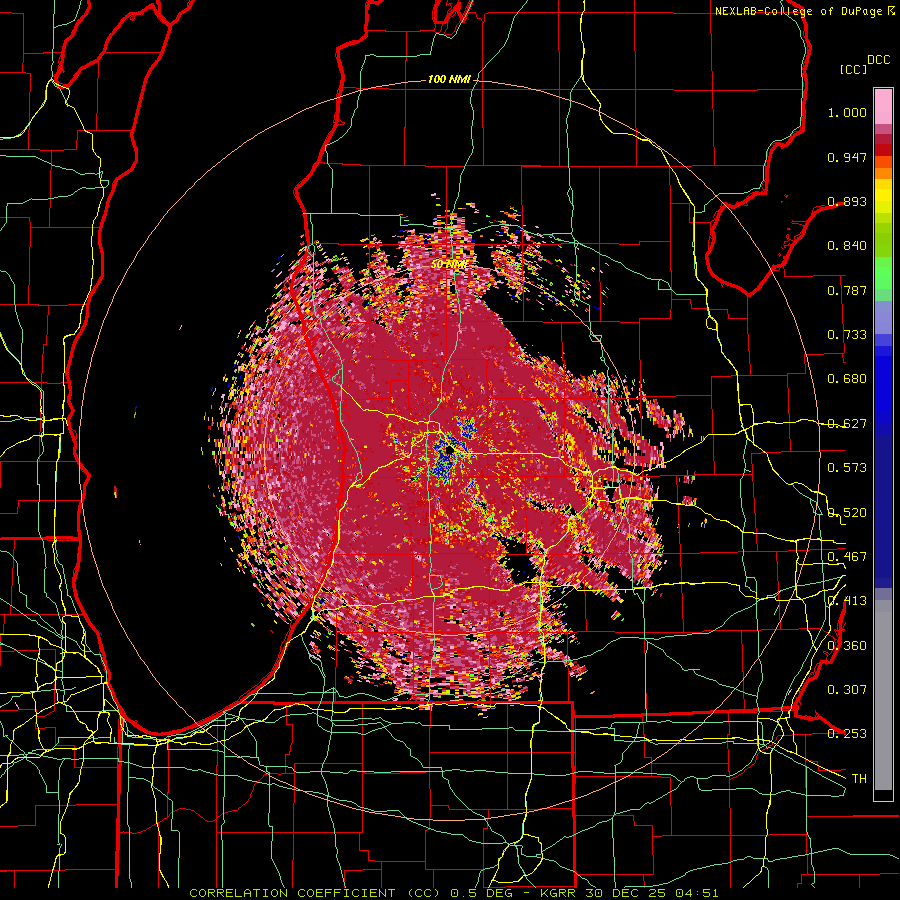Image resolution: width=900 pixels, height=900 pixels.
Task: Click the 0.947 scale value
Action: pos(847,157)
